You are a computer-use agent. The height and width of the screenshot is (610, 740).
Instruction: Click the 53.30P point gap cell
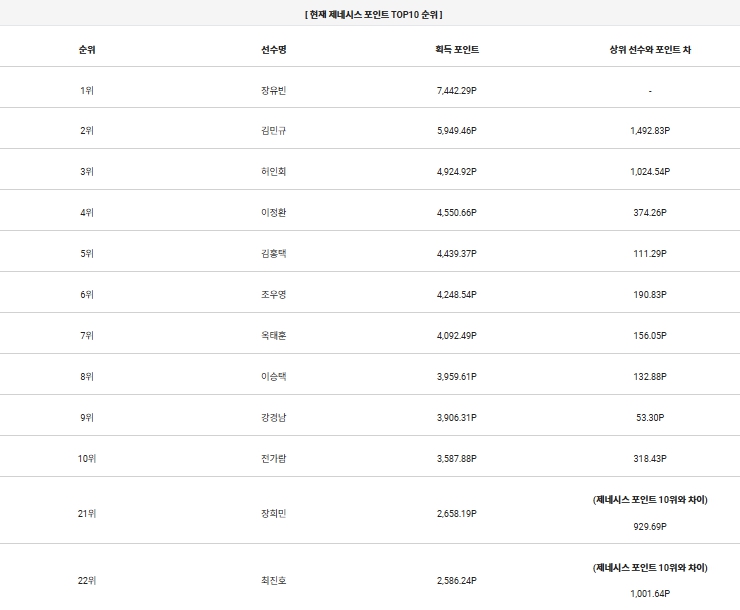(650, 417)
